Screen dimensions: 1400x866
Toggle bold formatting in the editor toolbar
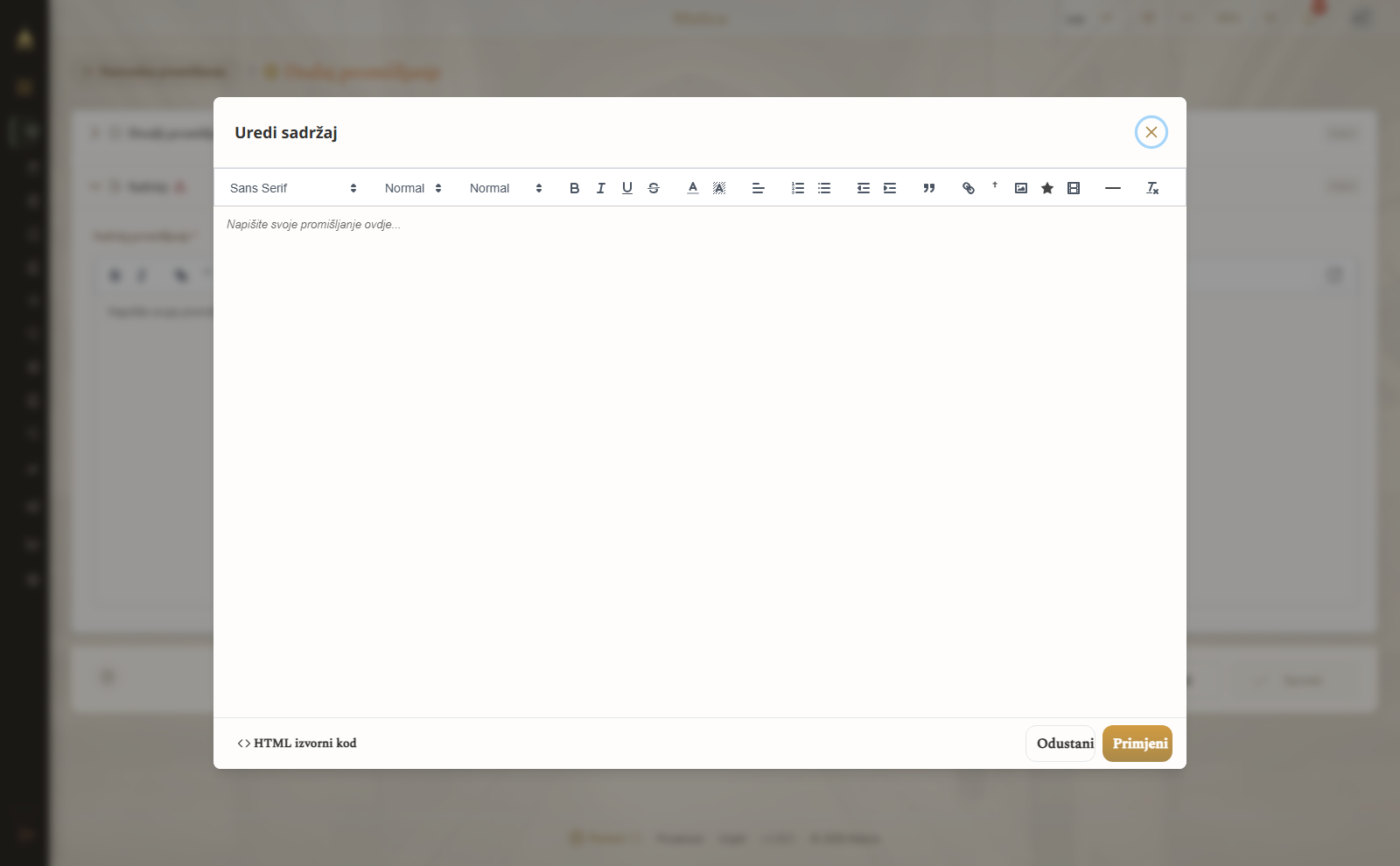[574, 188]
